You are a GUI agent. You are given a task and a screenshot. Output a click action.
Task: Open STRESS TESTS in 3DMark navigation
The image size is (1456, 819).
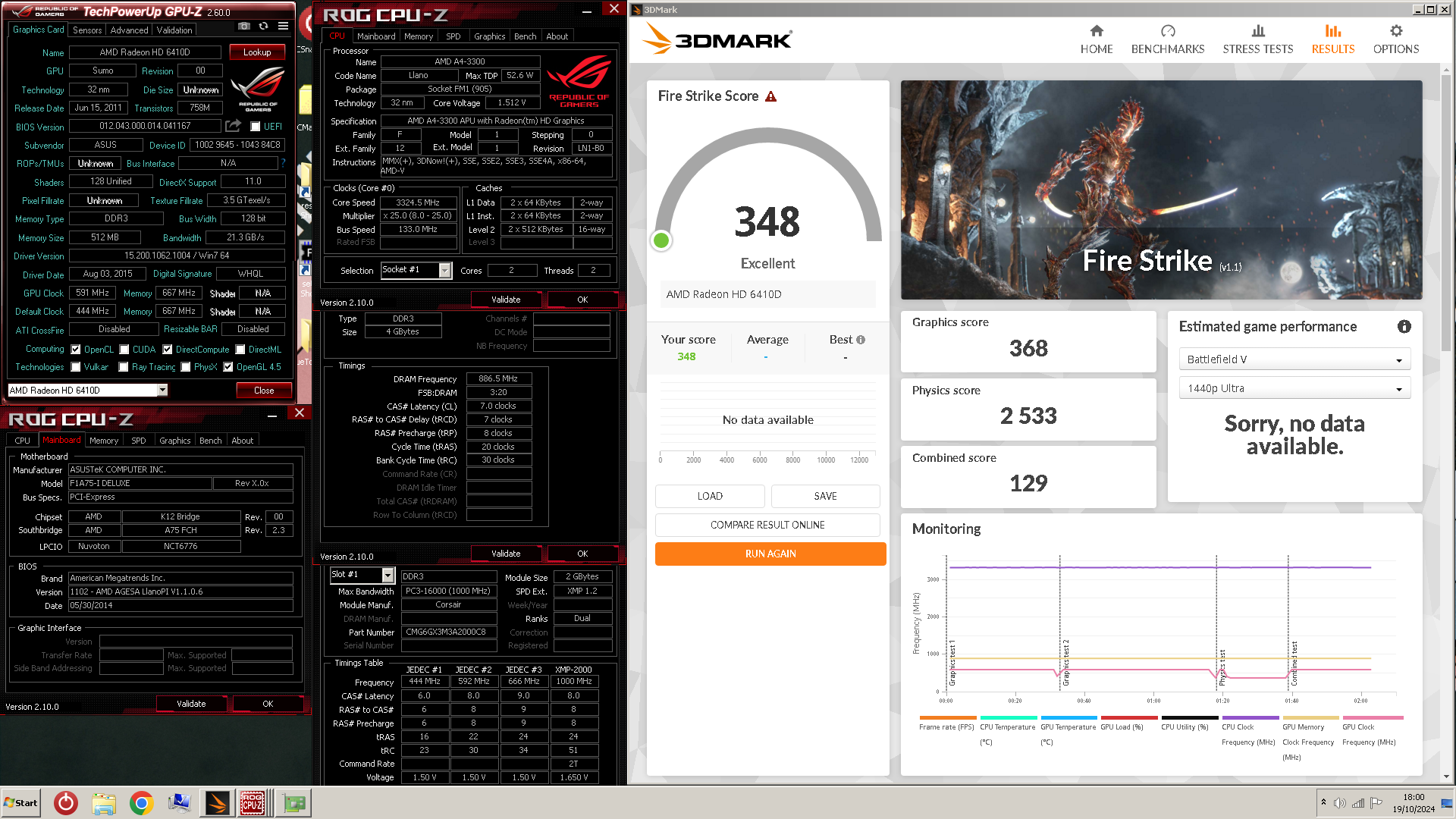pyautogui.click(x=1258, y=39)
